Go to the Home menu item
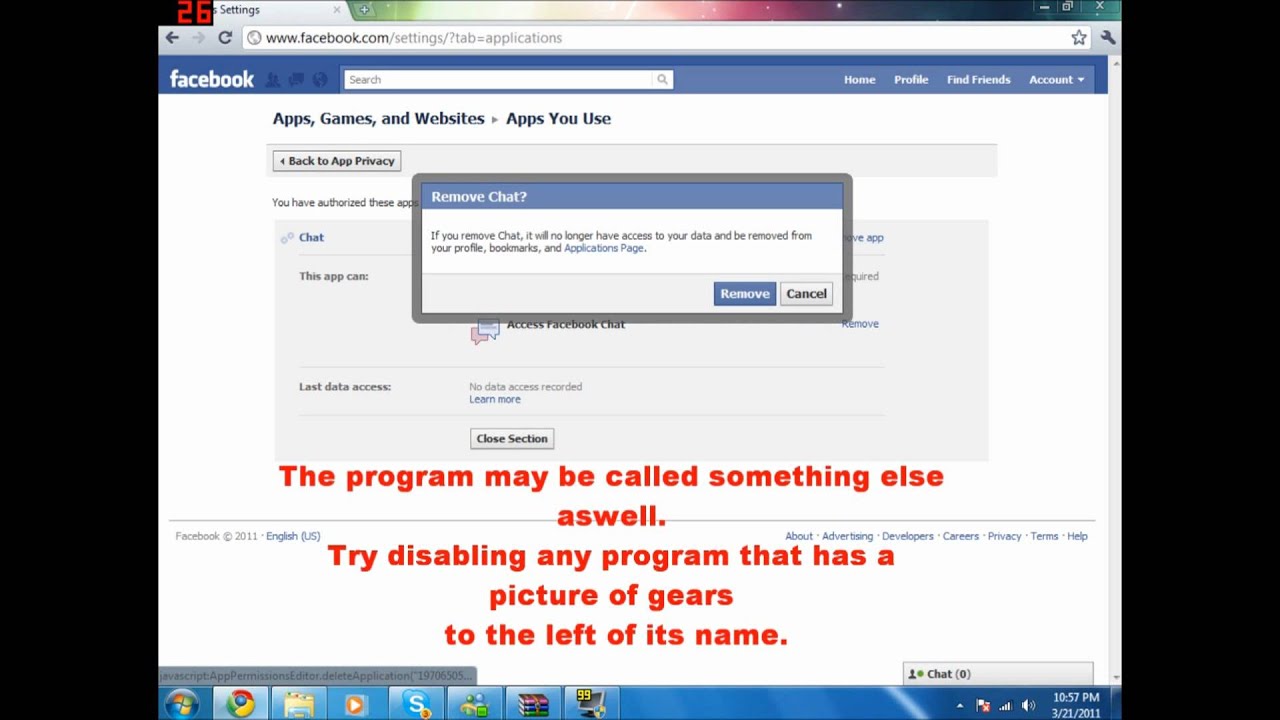Screen dimensions: 1280x720 (859, 79)
